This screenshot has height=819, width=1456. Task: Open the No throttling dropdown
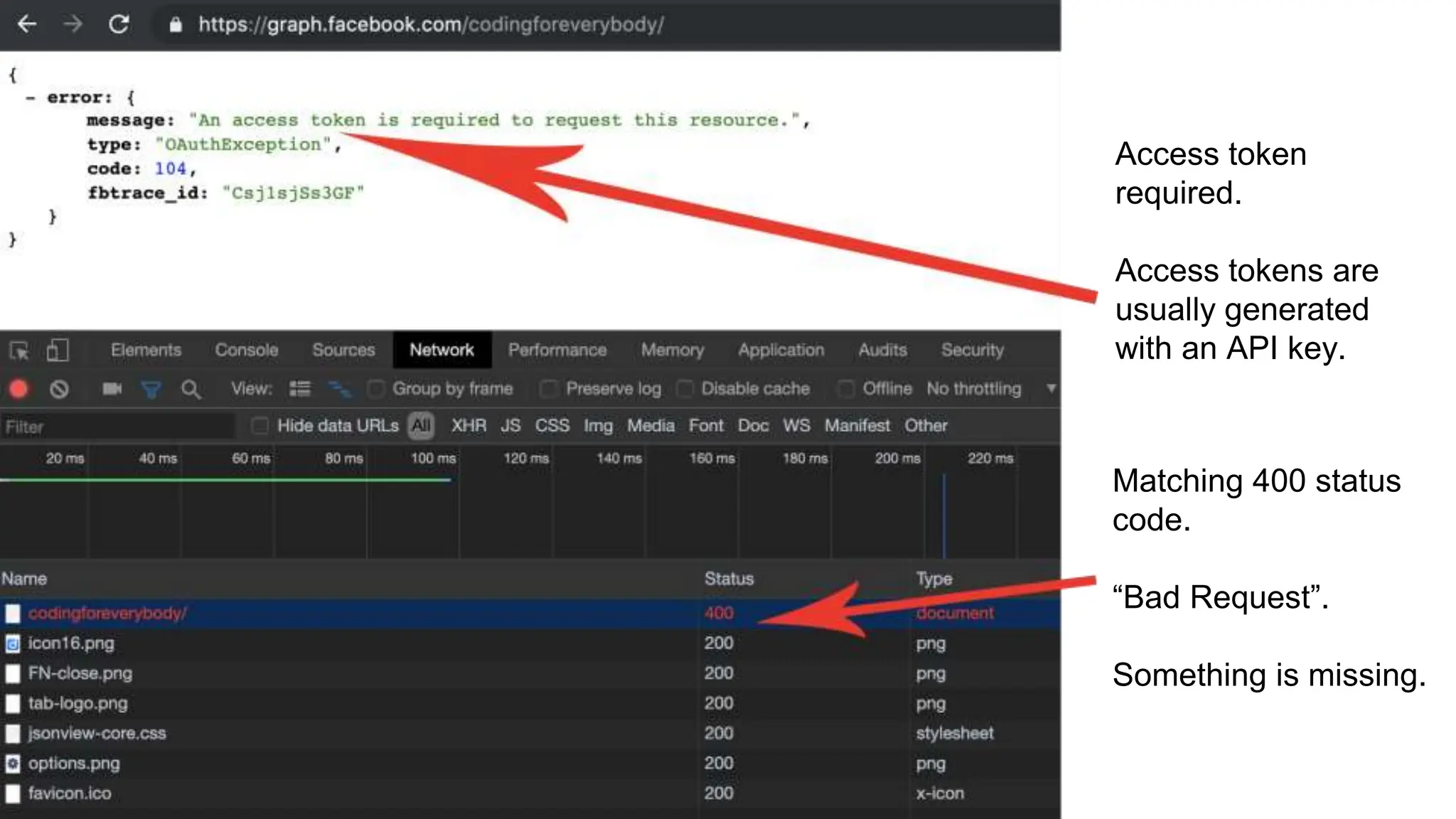991,389
